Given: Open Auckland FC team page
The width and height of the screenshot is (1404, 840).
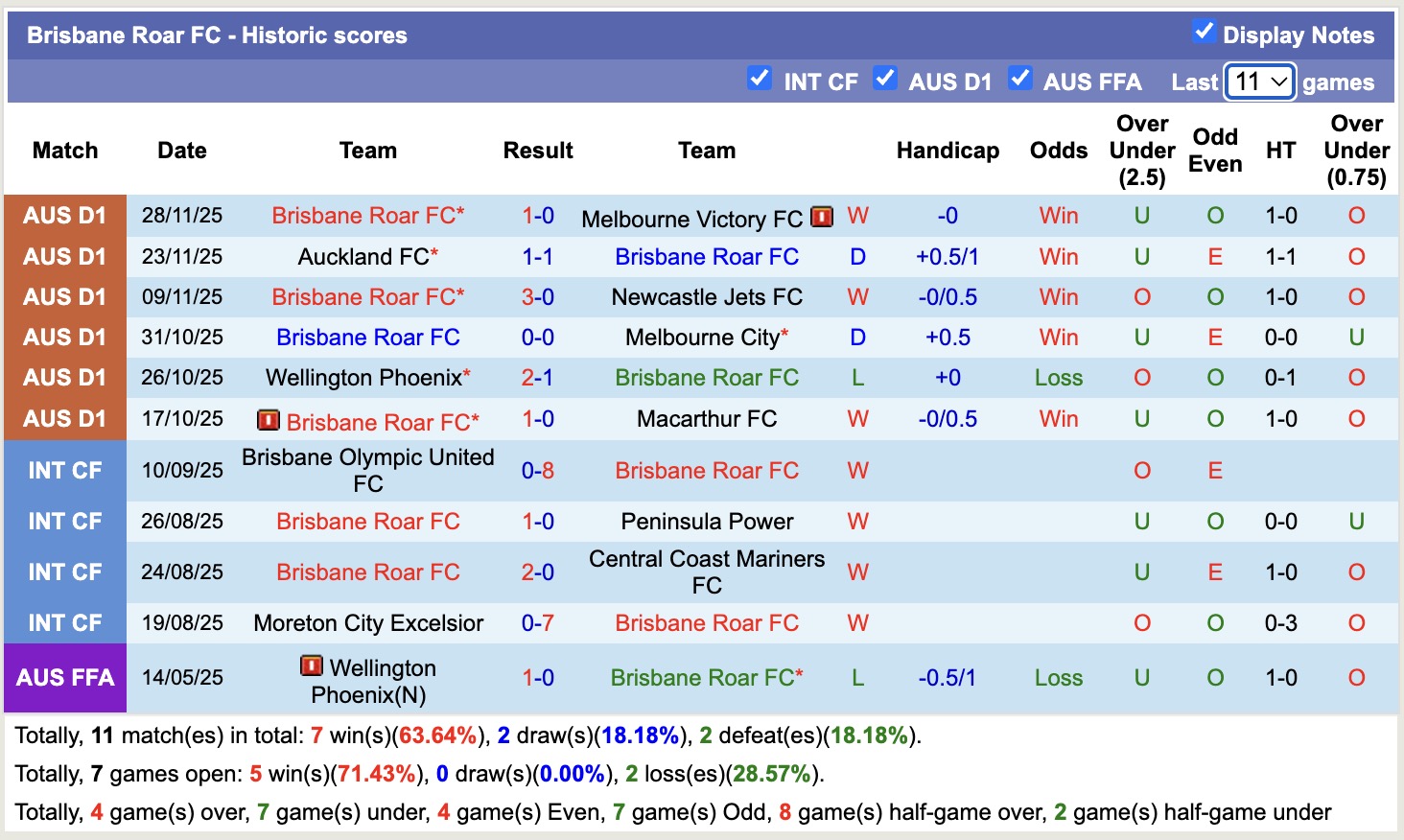Looking at the screenshot, I should (x=362, y=256).
